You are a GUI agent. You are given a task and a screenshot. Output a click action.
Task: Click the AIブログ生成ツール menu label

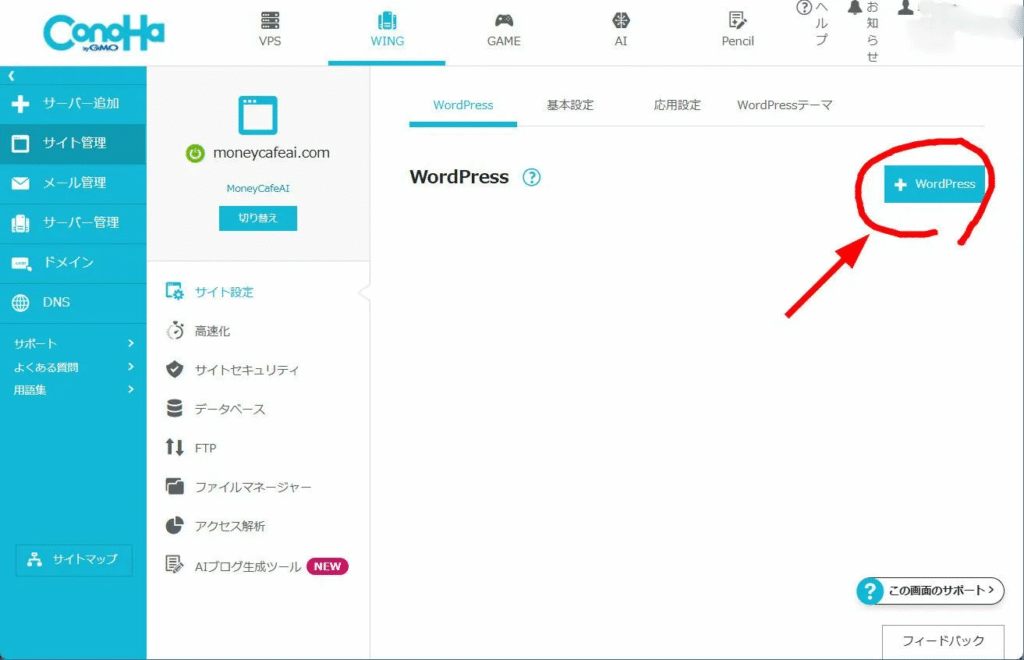248,567
